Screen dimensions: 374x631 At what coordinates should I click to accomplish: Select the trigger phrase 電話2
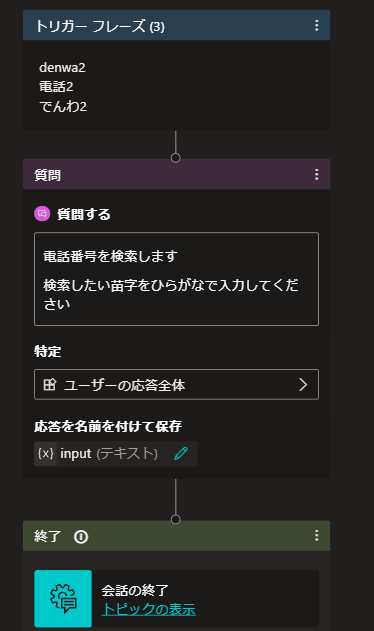point(56,87)
